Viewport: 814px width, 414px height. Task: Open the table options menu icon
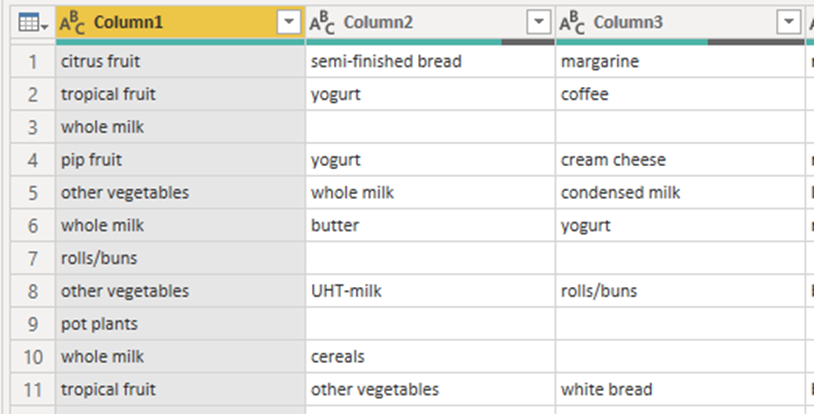point(28,21)
